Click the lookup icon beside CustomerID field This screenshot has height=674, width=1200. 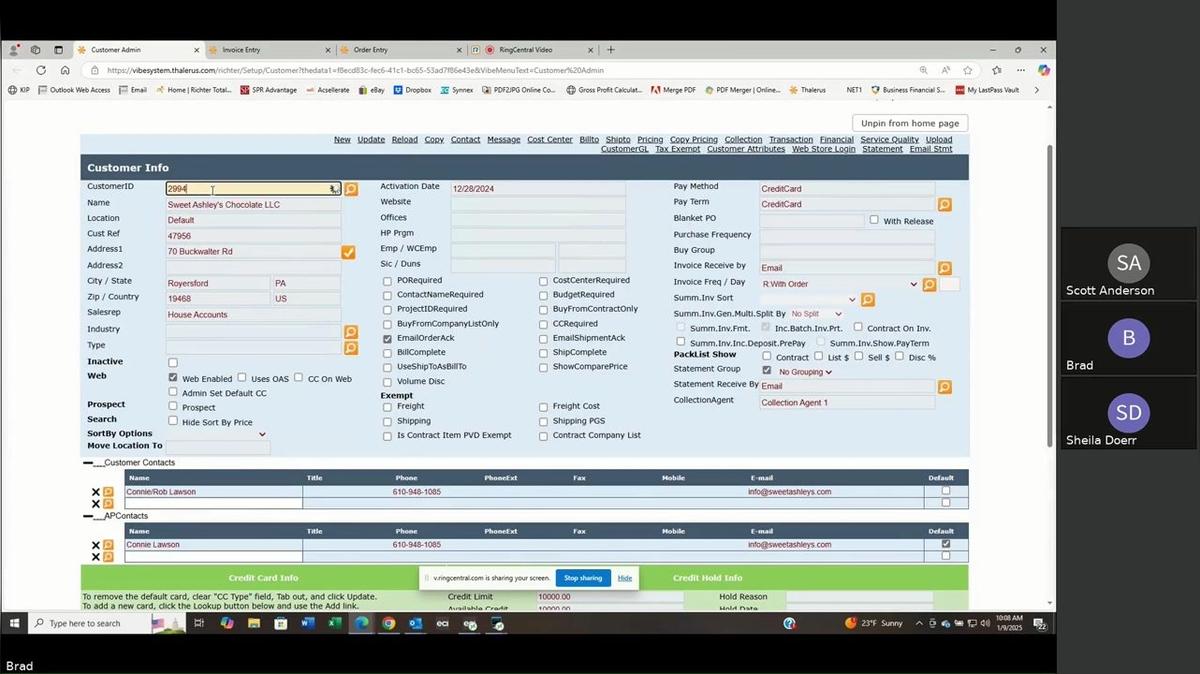(x=351, y=189)
